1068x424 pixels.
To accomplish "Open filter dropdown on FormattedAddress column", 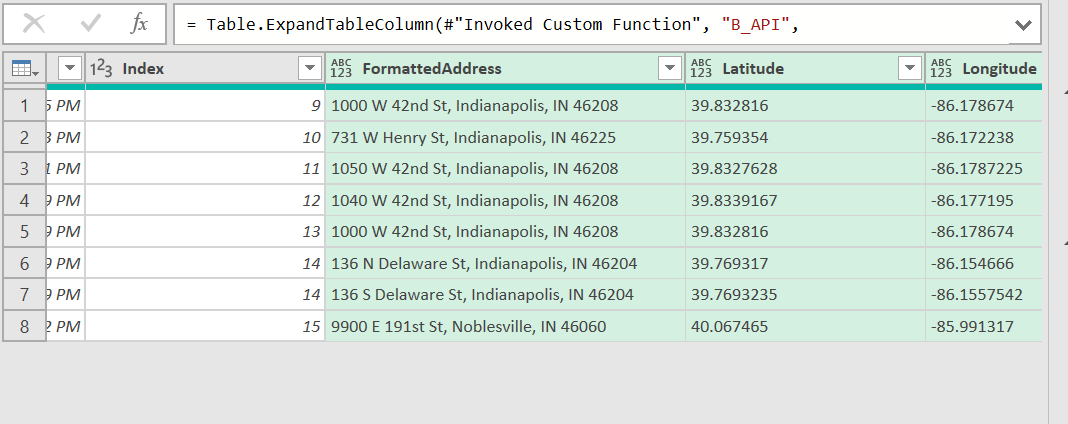I will tap(670, 68).
